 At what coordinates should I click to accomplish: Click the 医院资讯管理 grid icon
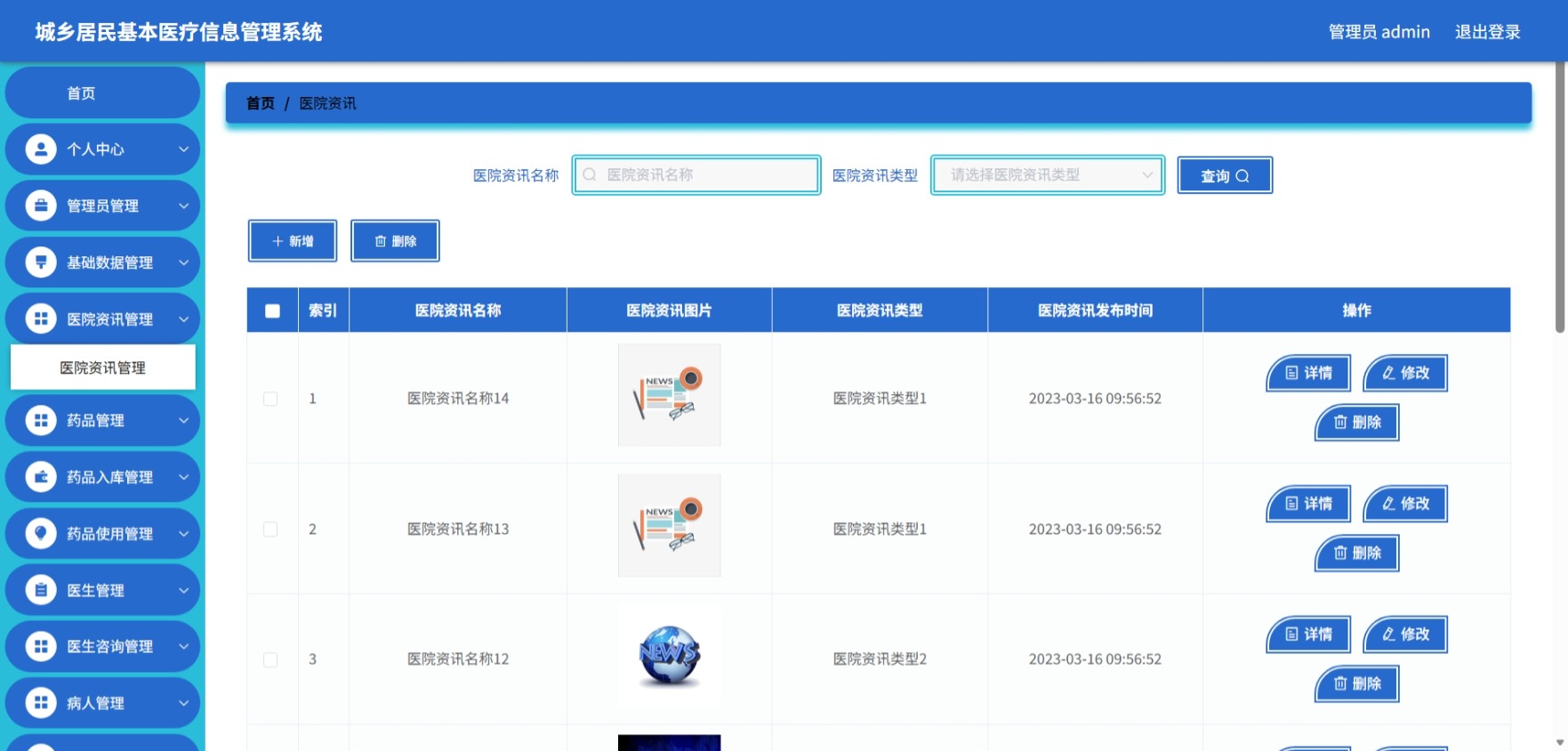coord(41,319)
